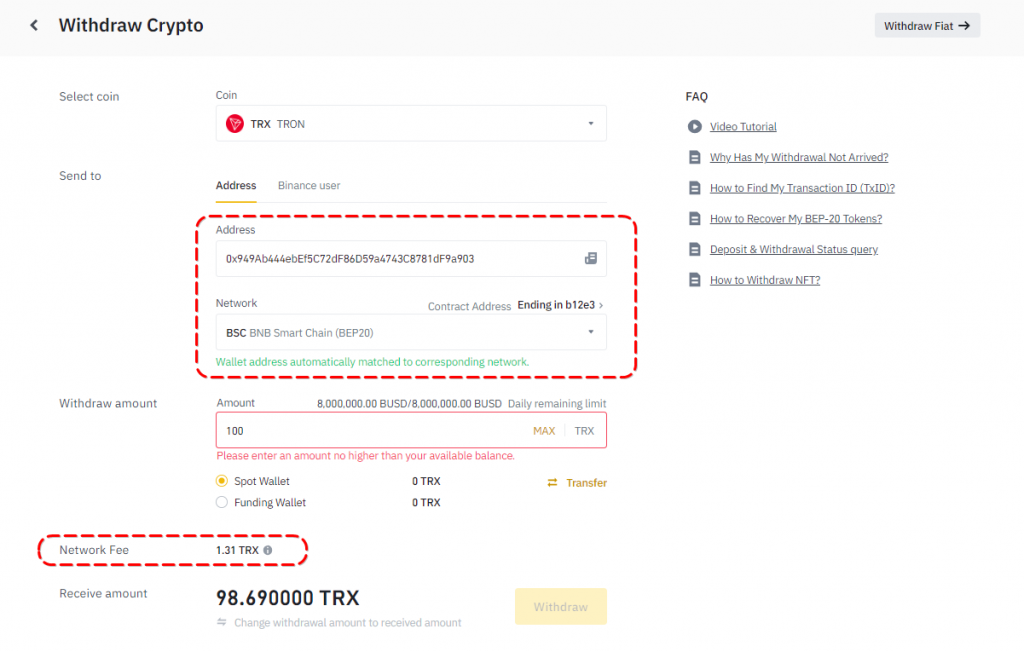
Task: Switch to the Binance user tab
Action: (309, 185)
